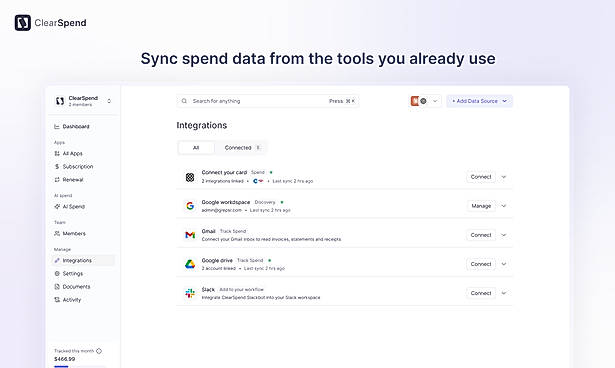Click the ClearSpend workspace icon in sidebar
Image resolution: width=615 pixels, height=368 pixels.
pyautogui.click(x=60, y=101)
